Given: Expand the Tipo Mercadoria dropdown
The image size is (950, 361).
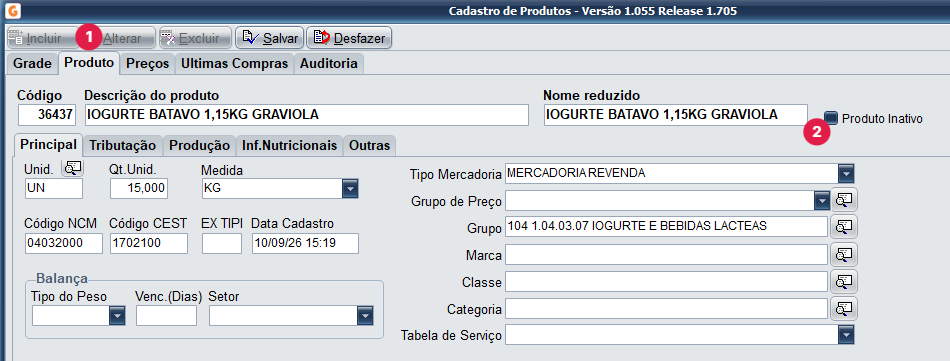Looking at the screenshot, I should 846,174.
